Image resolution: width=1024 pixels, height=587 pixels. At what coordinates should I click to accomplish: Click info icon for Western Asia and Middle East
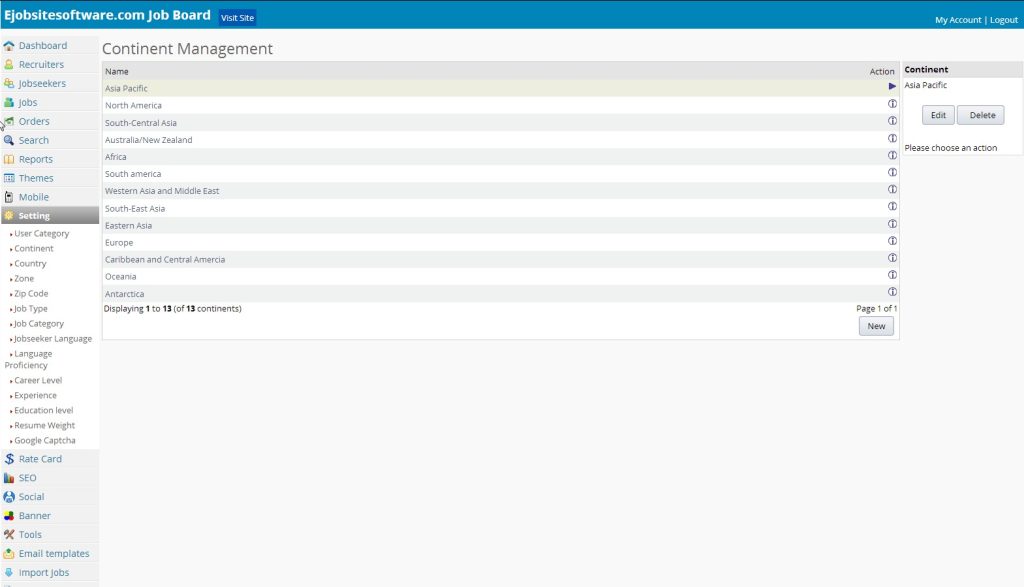tap(892, 189)
